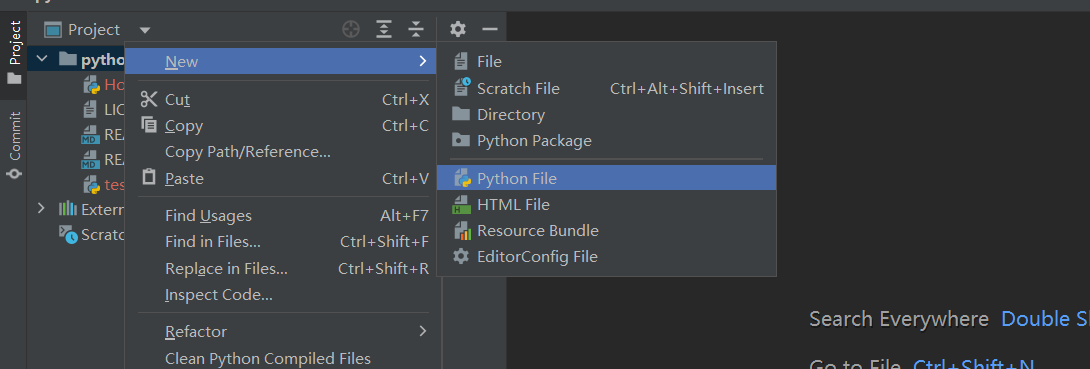This screenshot has width=1090, height=369.
Task: Create a new EditorConfig File
Action: 606,256
